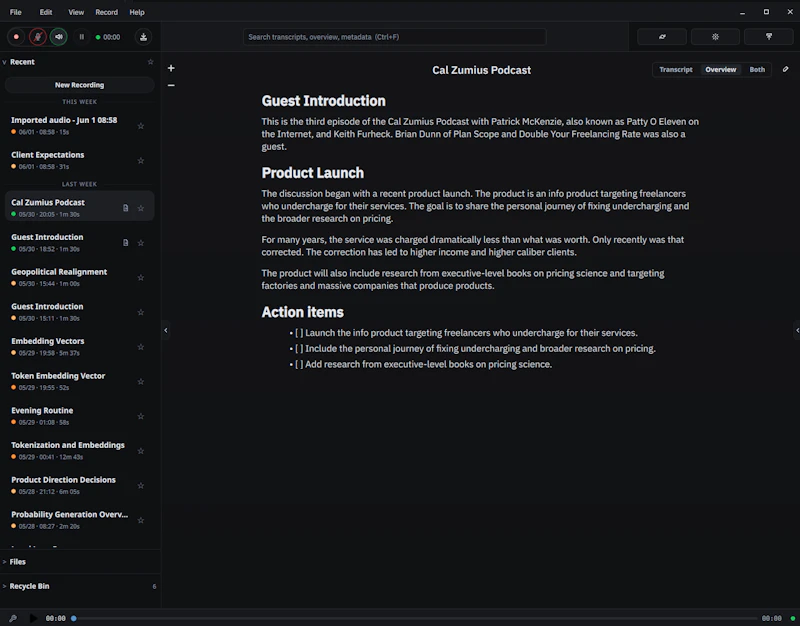Check the 'Launch the info product' action item
This screenshot has height=626, width=800.
coord(299,333)
